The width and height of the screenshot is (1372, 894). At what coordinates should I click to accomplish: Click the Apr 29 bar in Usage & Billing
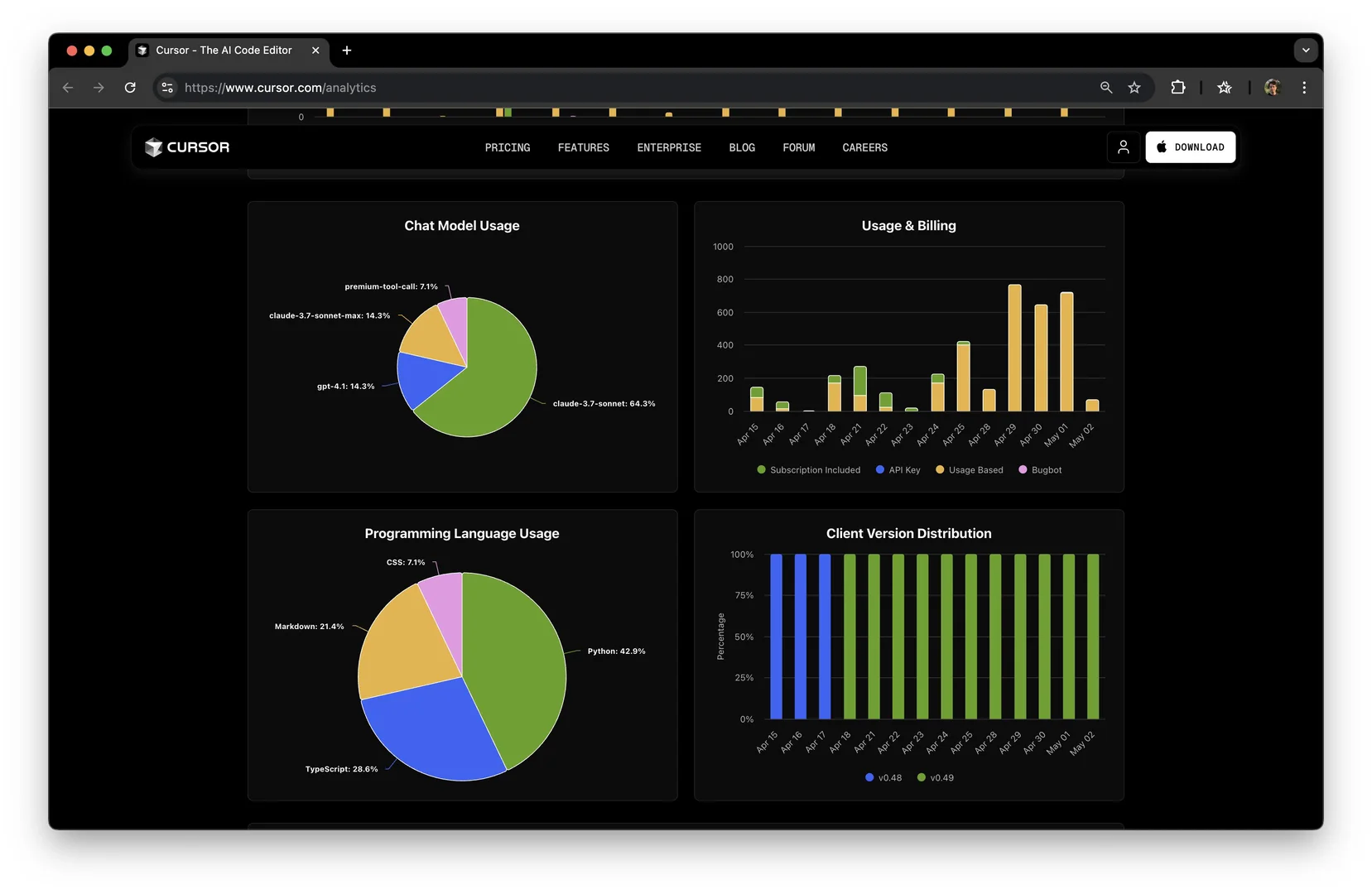[x=1014, y=348]
